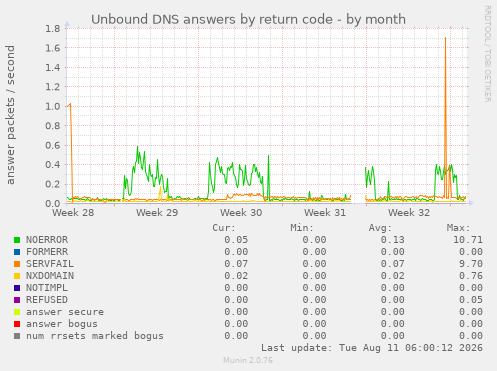This screenshot has height=371, width=497.
Task: Click the blue FORMERR legend swatch
Action: coord(17,252)
